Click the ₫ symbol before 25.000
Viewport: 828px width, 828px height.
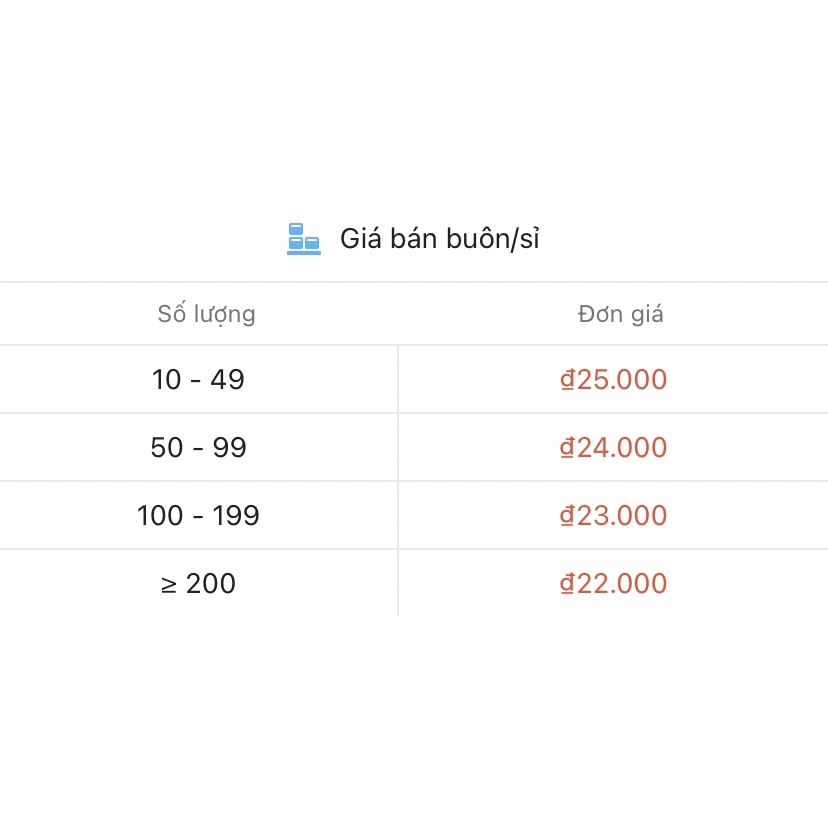(x=567, y=380)
